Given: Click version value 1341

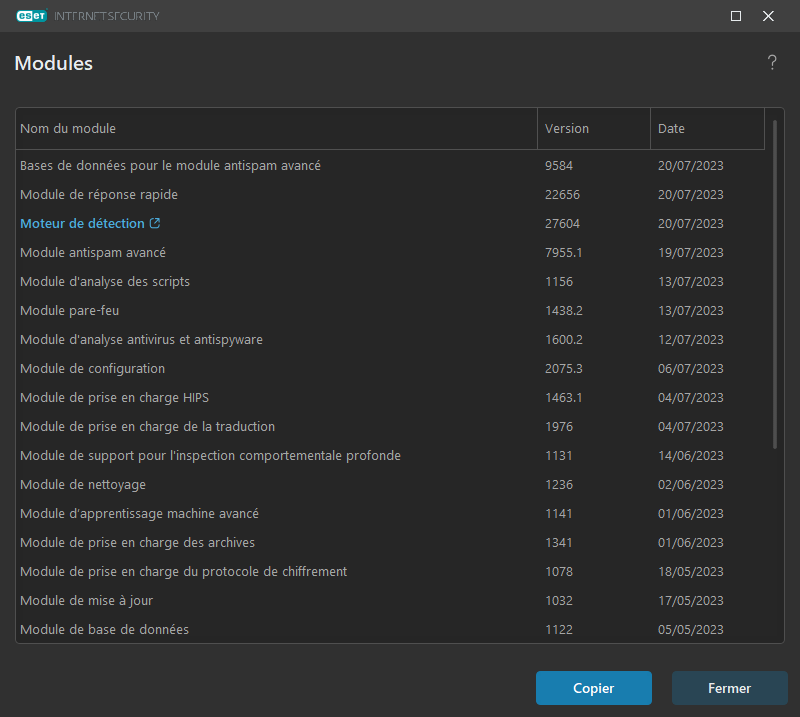Looking at the screenshot, I should point(558,542).
